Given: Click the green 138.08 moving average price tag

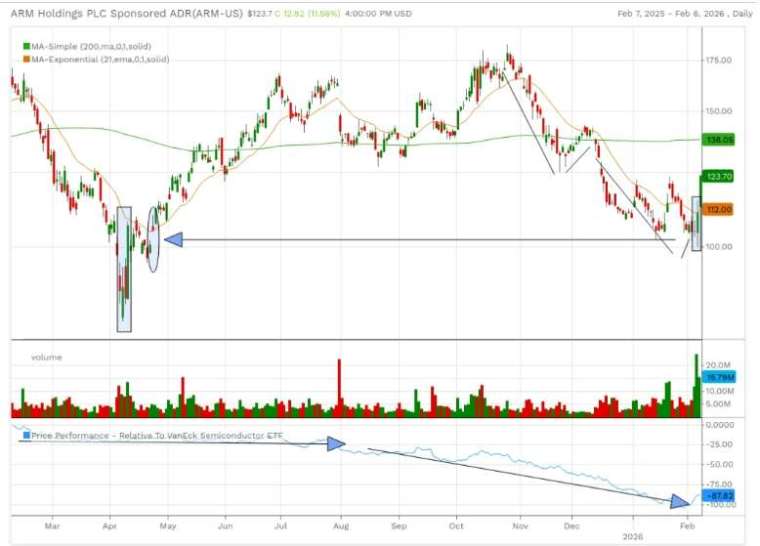Looking at the screenshot, I should coord(720,140).
